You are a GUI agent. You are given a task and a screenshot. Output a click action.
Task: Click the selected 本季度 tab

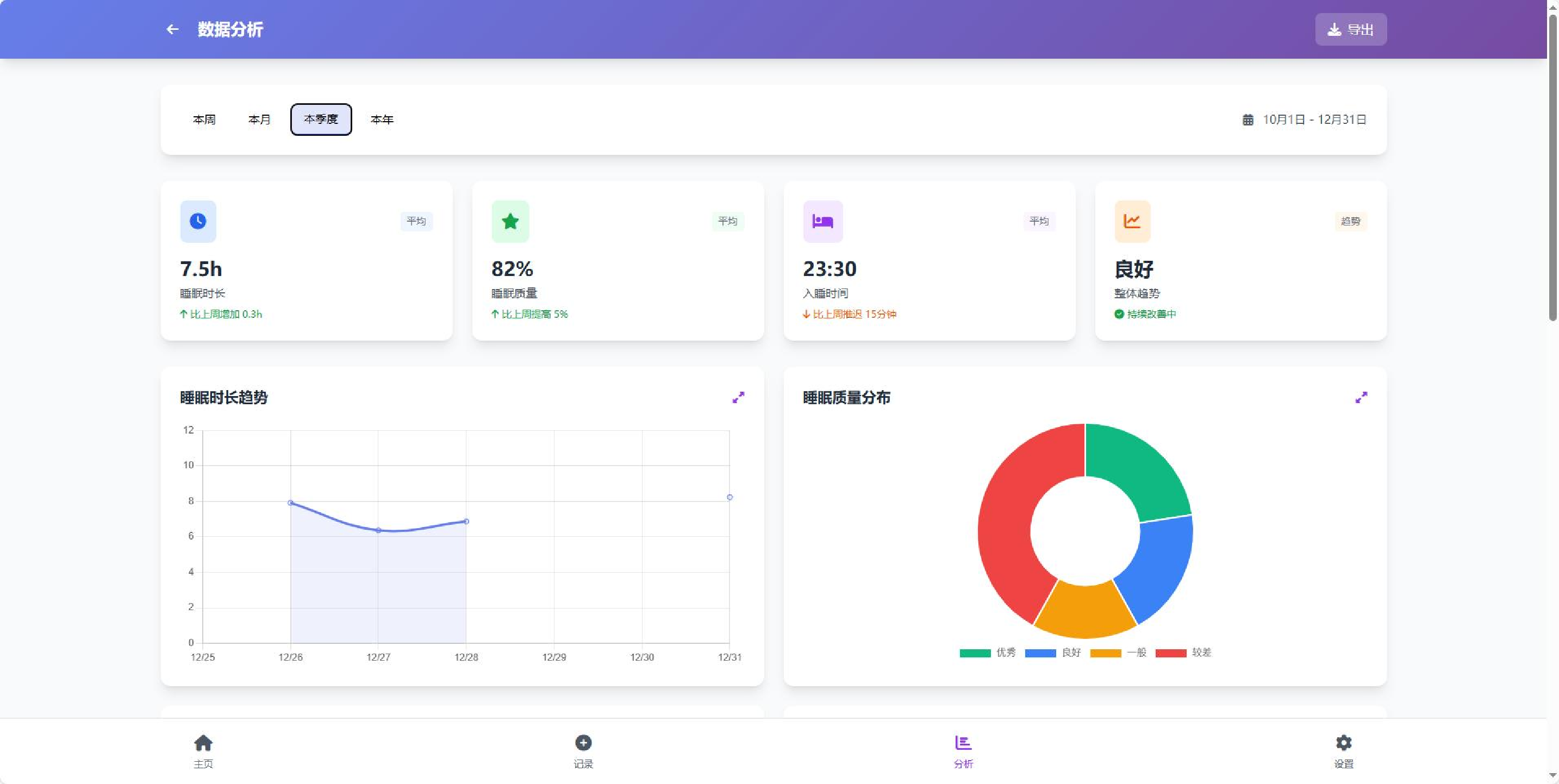321,120
